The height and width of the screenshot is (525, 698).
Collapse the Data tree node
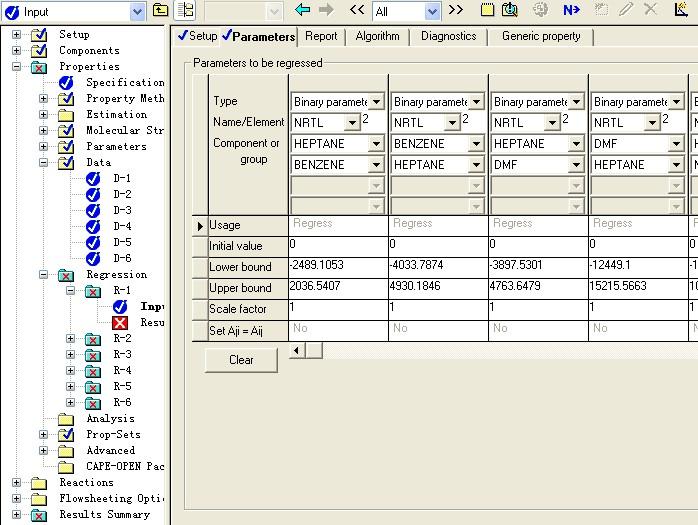tap(44, 162)
